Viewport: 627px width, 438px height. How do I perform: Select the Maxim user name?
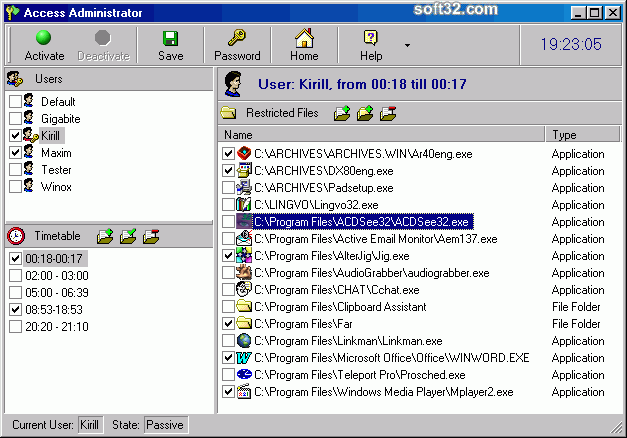pos(56,153)
